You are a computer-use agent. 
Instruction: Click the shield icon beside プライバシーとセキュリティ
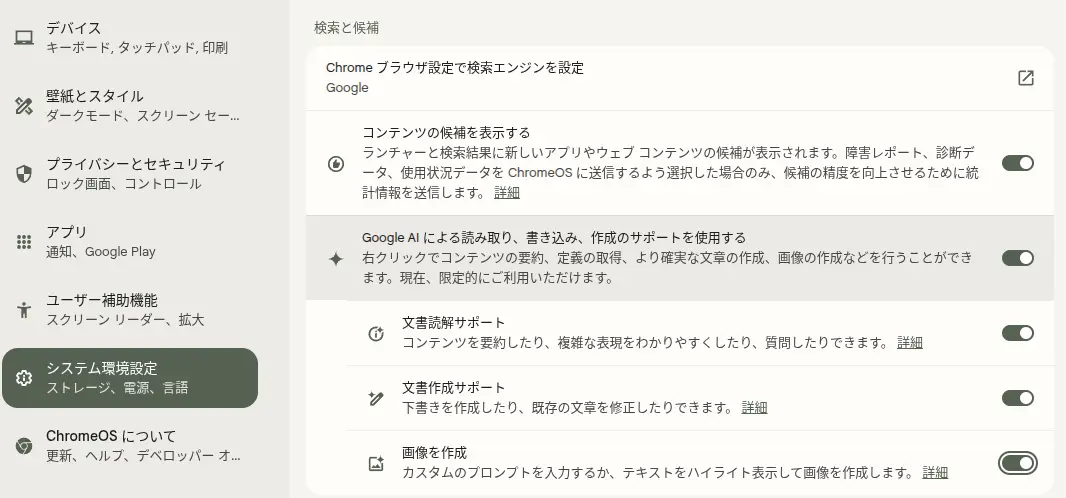click(x=24, y=174)
